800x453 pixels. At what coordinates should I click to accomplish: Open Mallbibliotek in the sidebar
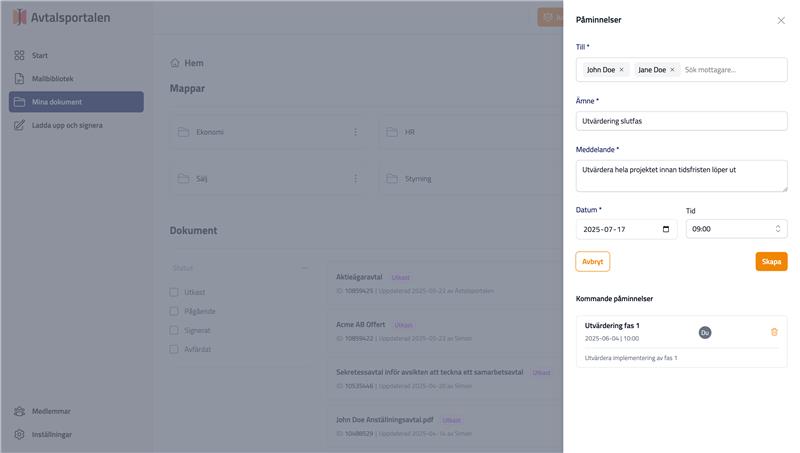(52, 79)
